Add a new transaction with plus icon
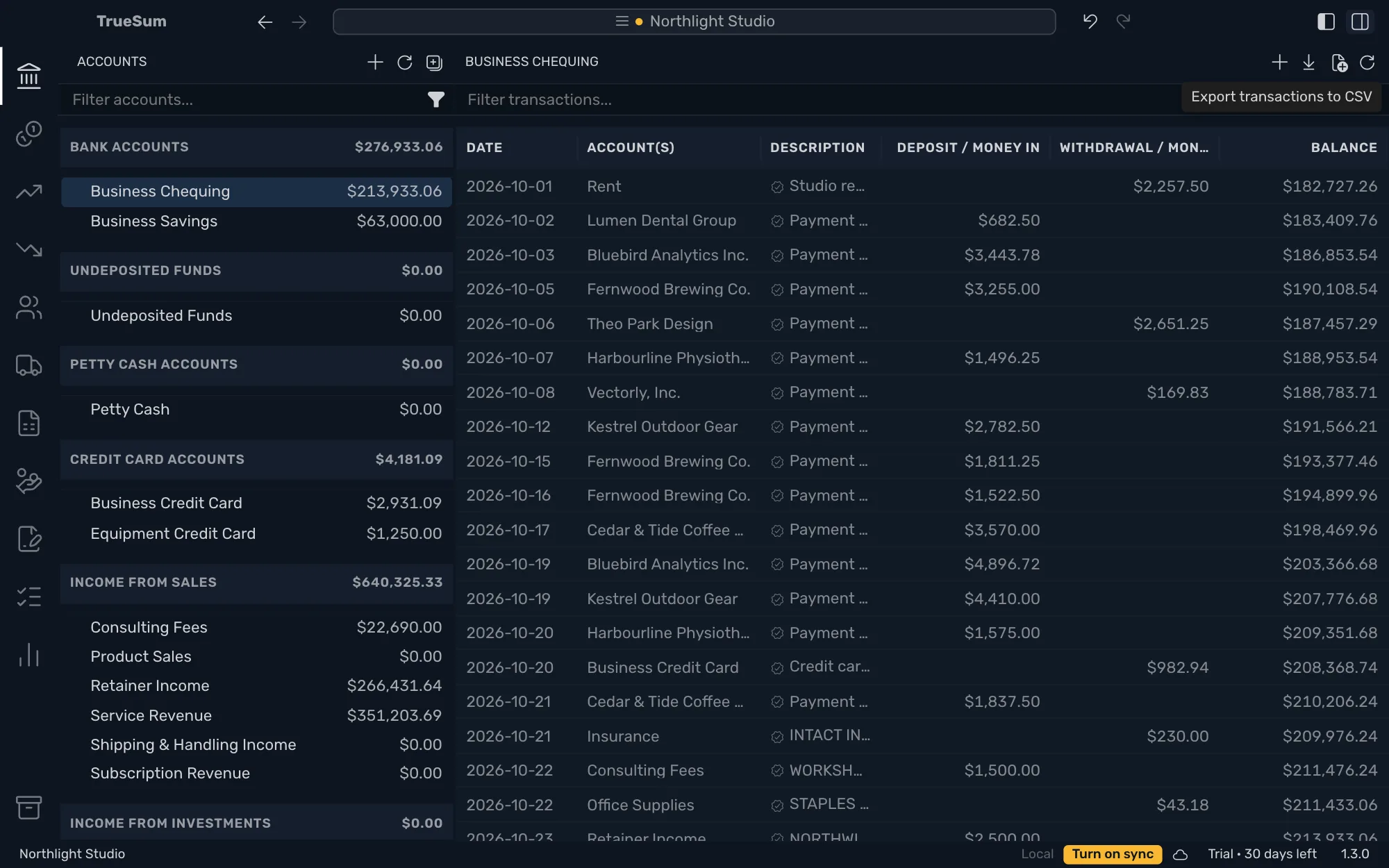The image size is (1389, 868). (1279, 62)
